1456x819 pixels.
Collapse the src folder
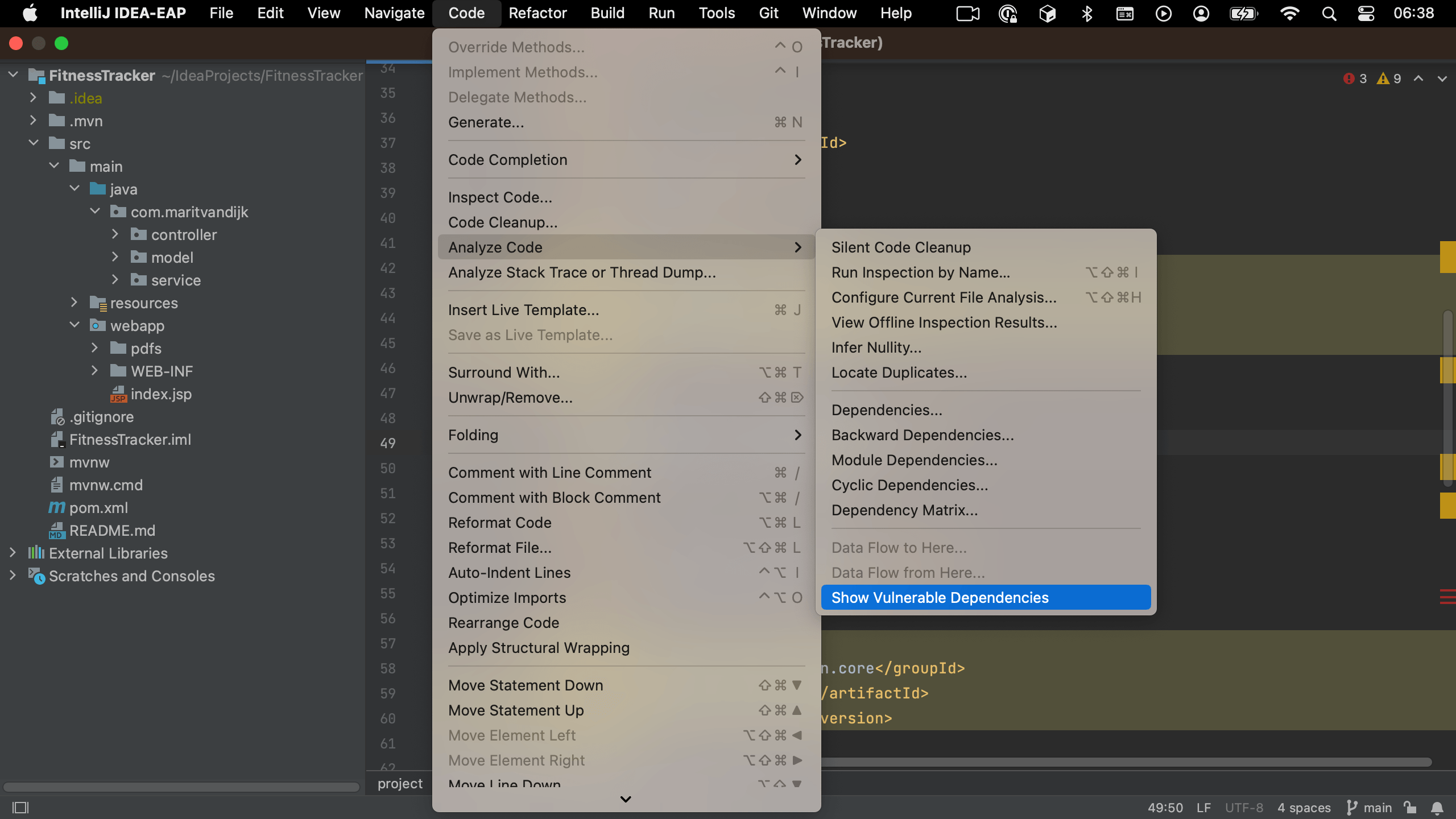(33, 143)
